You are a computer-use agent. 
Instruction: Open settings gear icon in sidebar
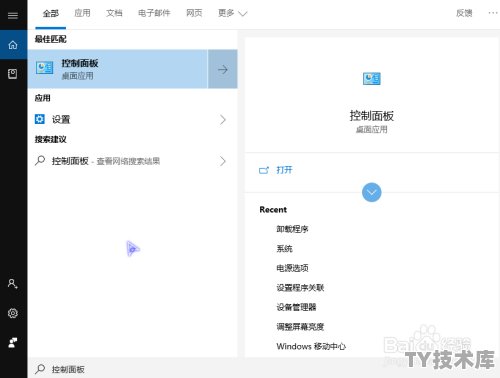(13, 313)
